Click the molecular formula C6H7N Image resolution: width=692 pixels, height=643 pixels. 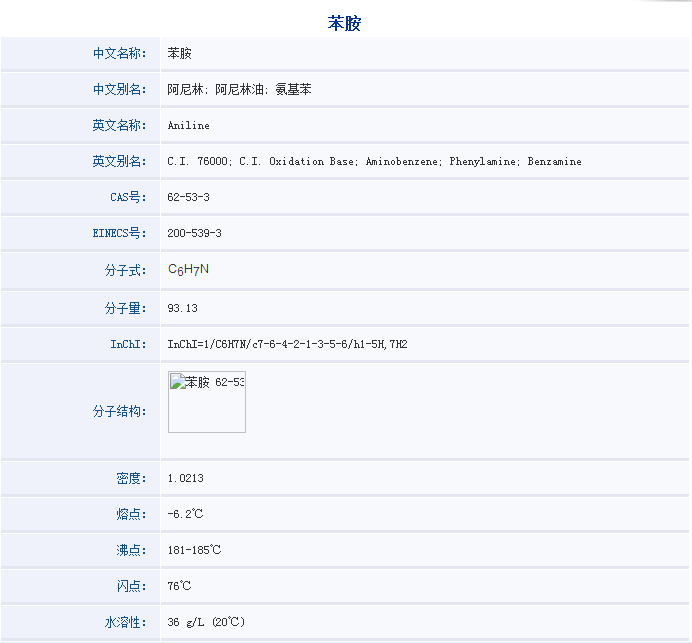(x=188, y=270)
